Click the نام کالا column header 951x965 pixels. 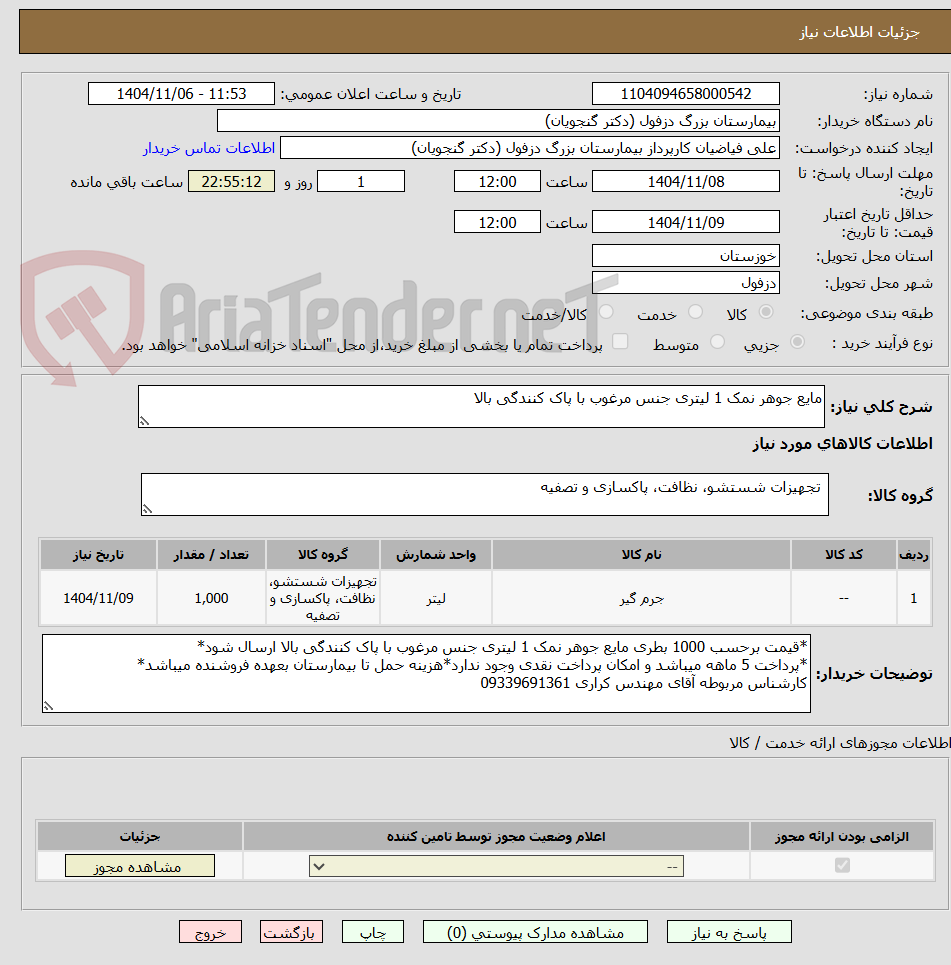641,555
